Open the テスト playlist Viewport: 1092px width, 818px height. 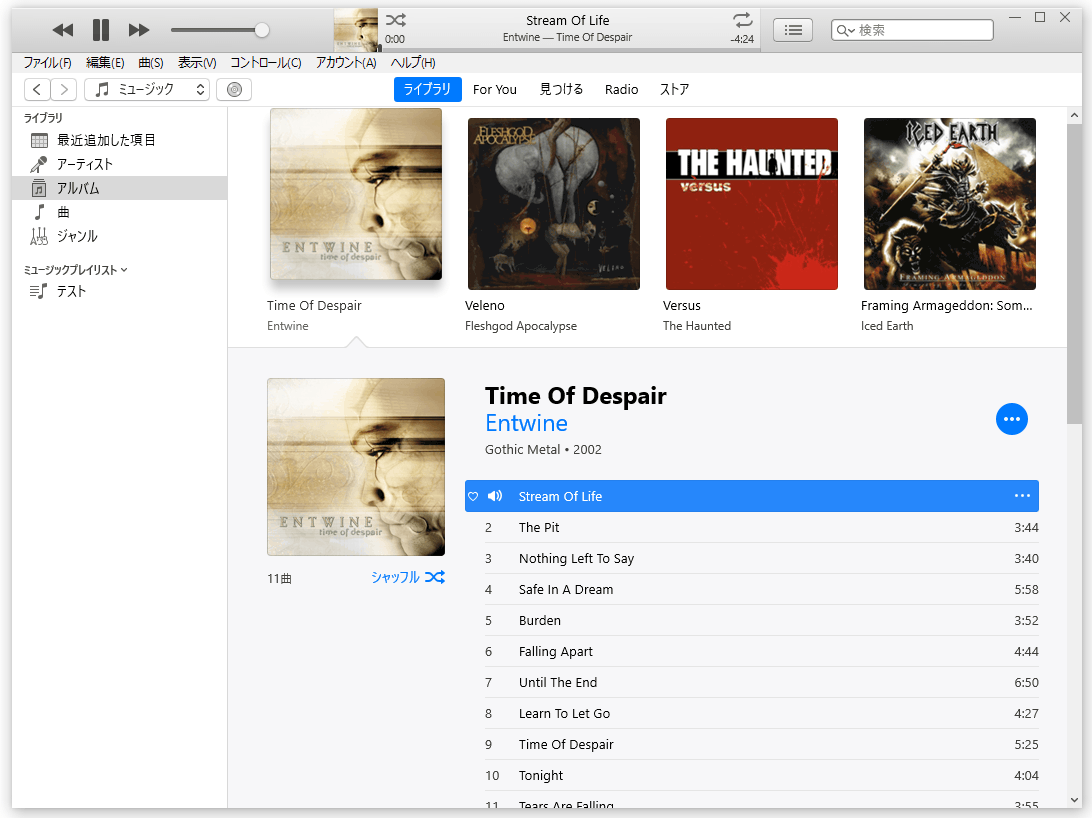(119, 291)
